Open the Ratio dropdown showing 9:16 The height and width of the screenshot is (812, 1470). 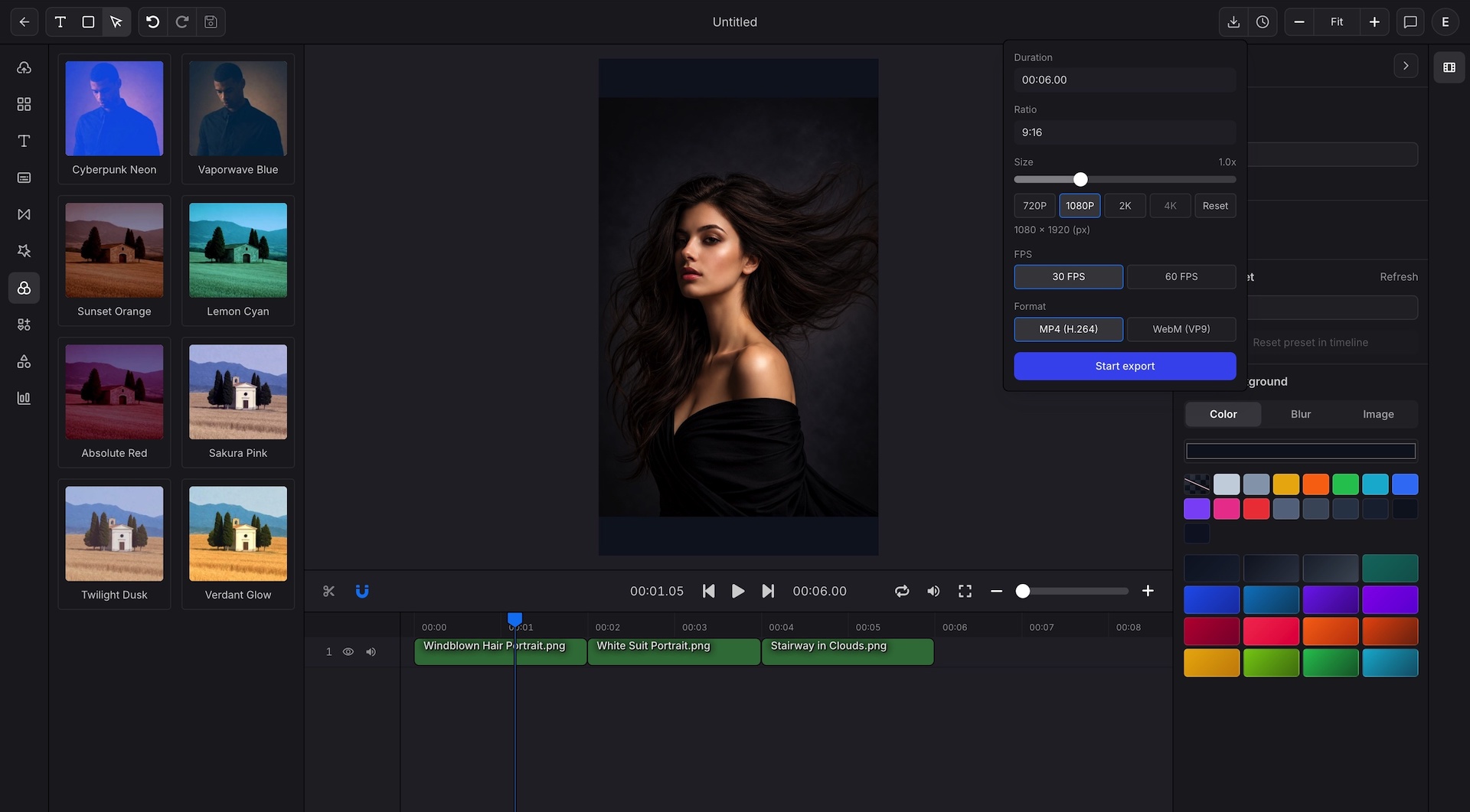pos(1123,132)
